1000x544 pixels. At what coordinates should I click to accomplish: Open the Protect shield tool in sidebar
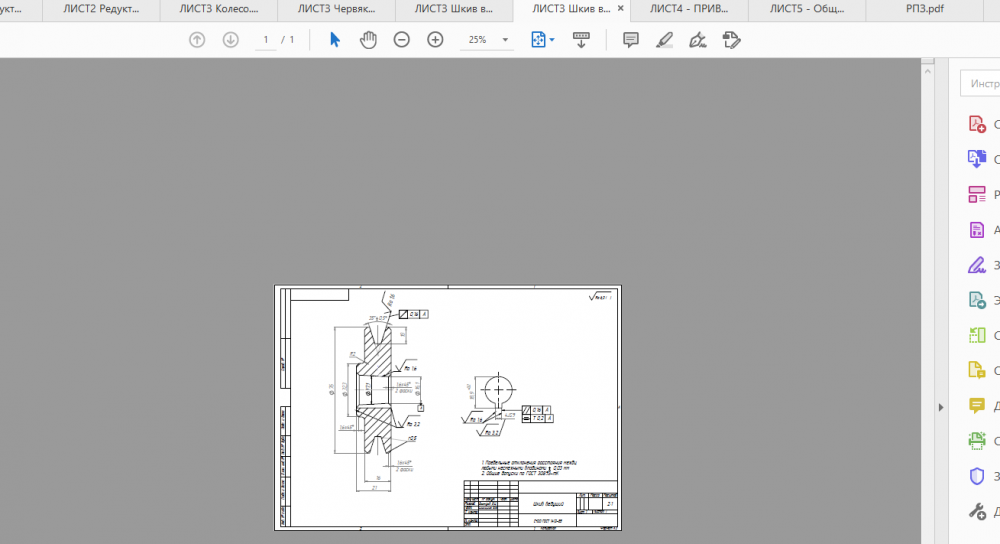tap(977, 476)
